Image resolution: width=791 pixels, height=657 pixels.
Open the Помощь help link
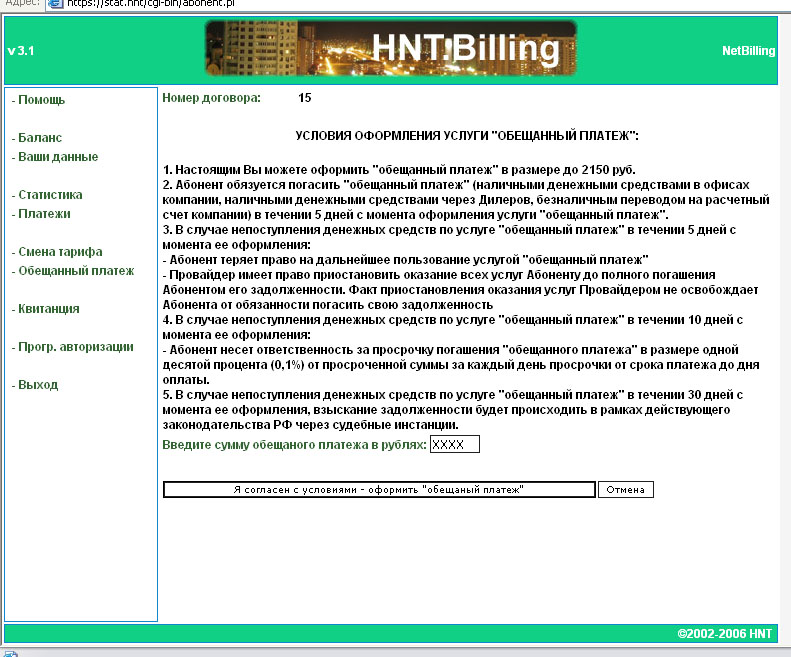42,100
